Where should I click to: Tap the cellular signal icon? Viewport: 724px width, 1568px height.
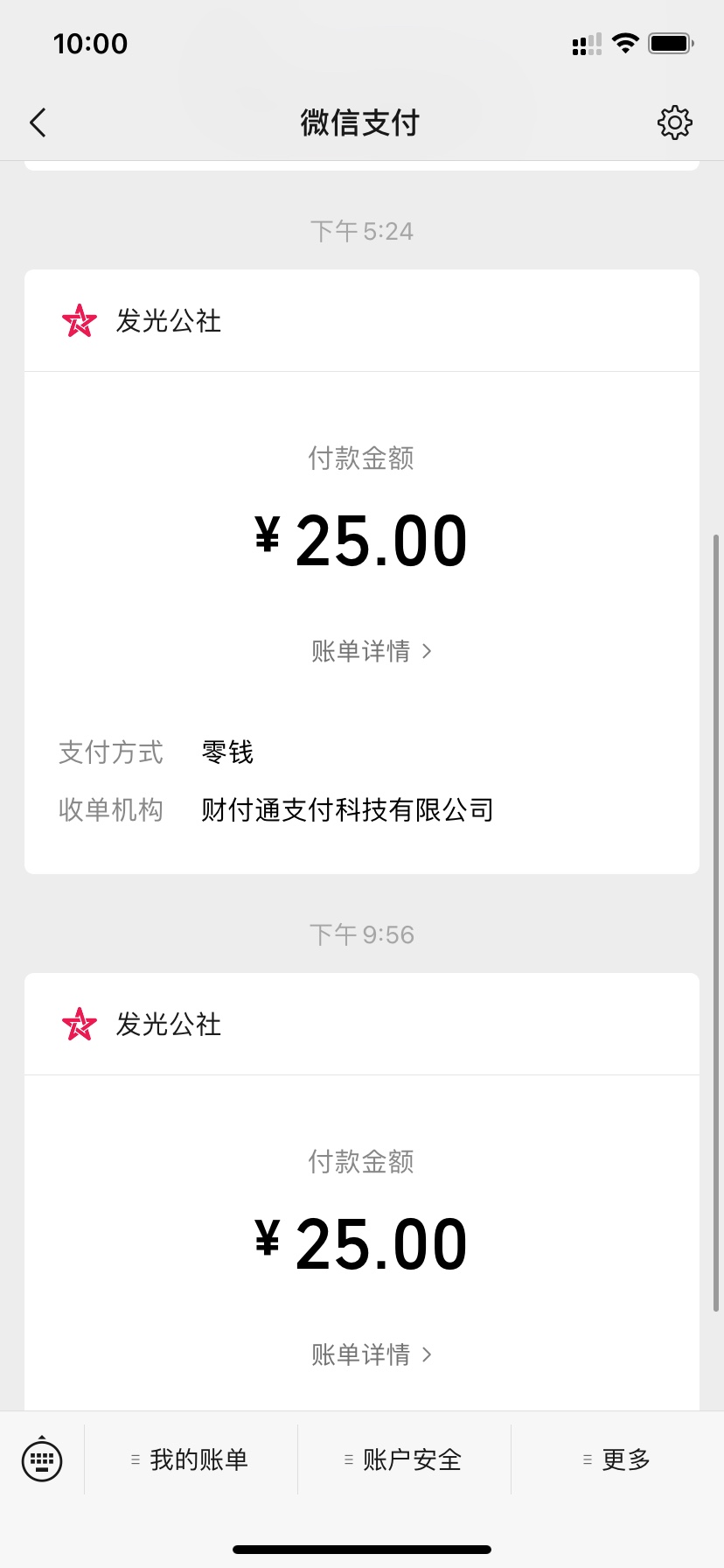(587, 45)
